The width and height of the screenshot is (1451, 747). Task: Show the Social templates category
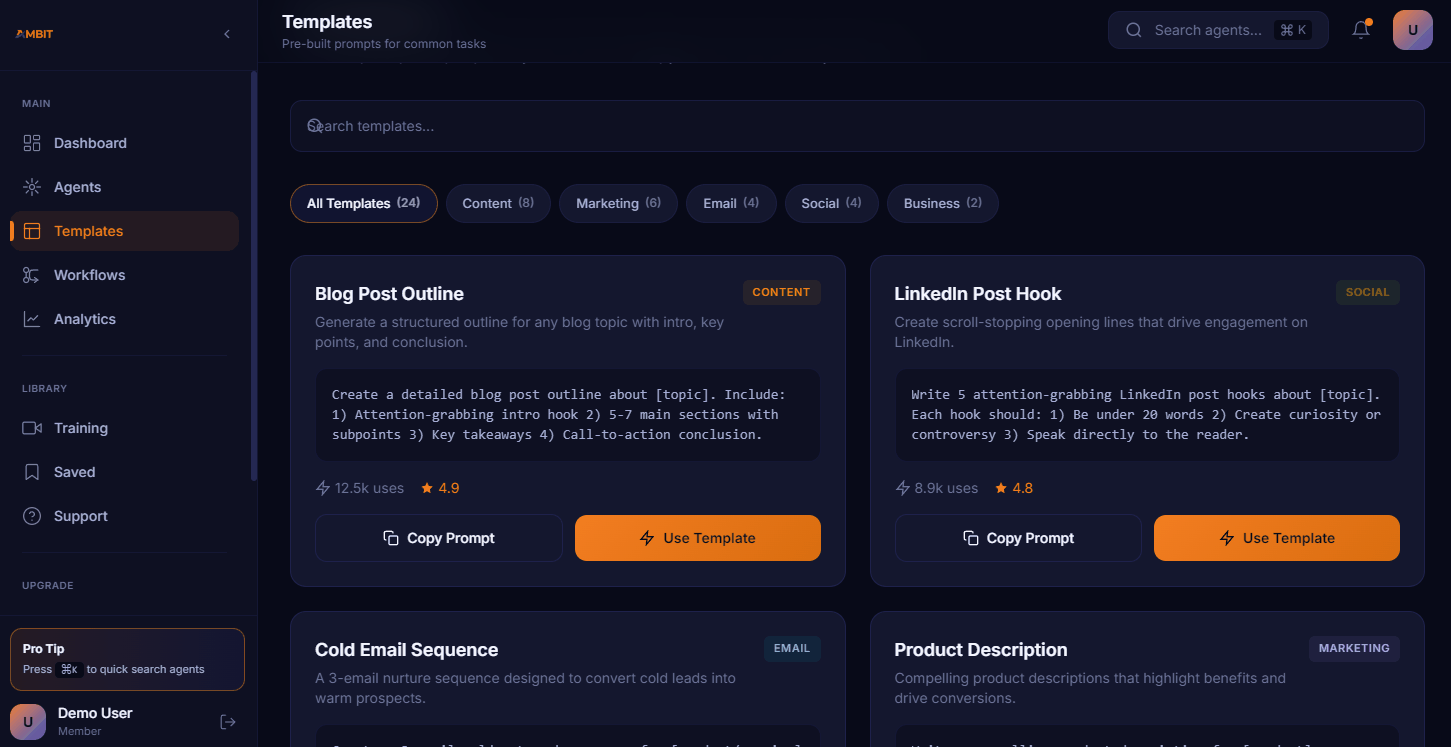pos(830,203)
